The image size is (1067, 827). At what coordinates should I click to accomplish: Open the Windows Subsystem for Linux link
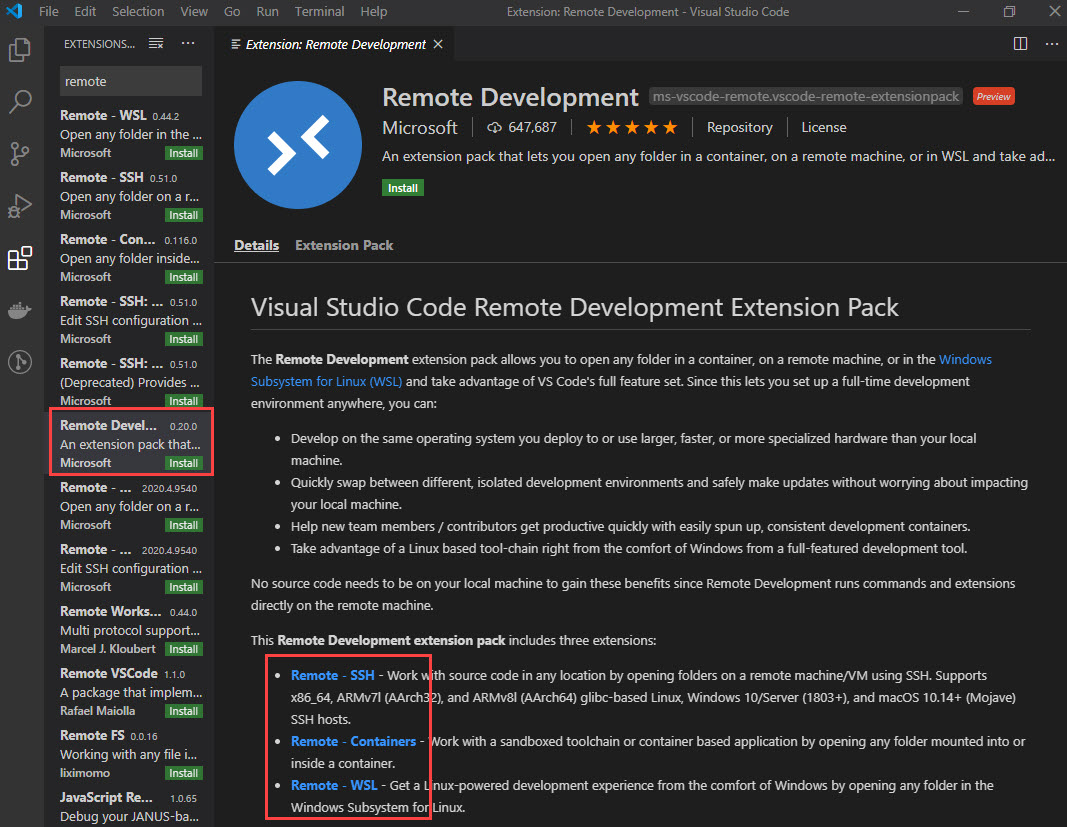[x=327, y=382]
